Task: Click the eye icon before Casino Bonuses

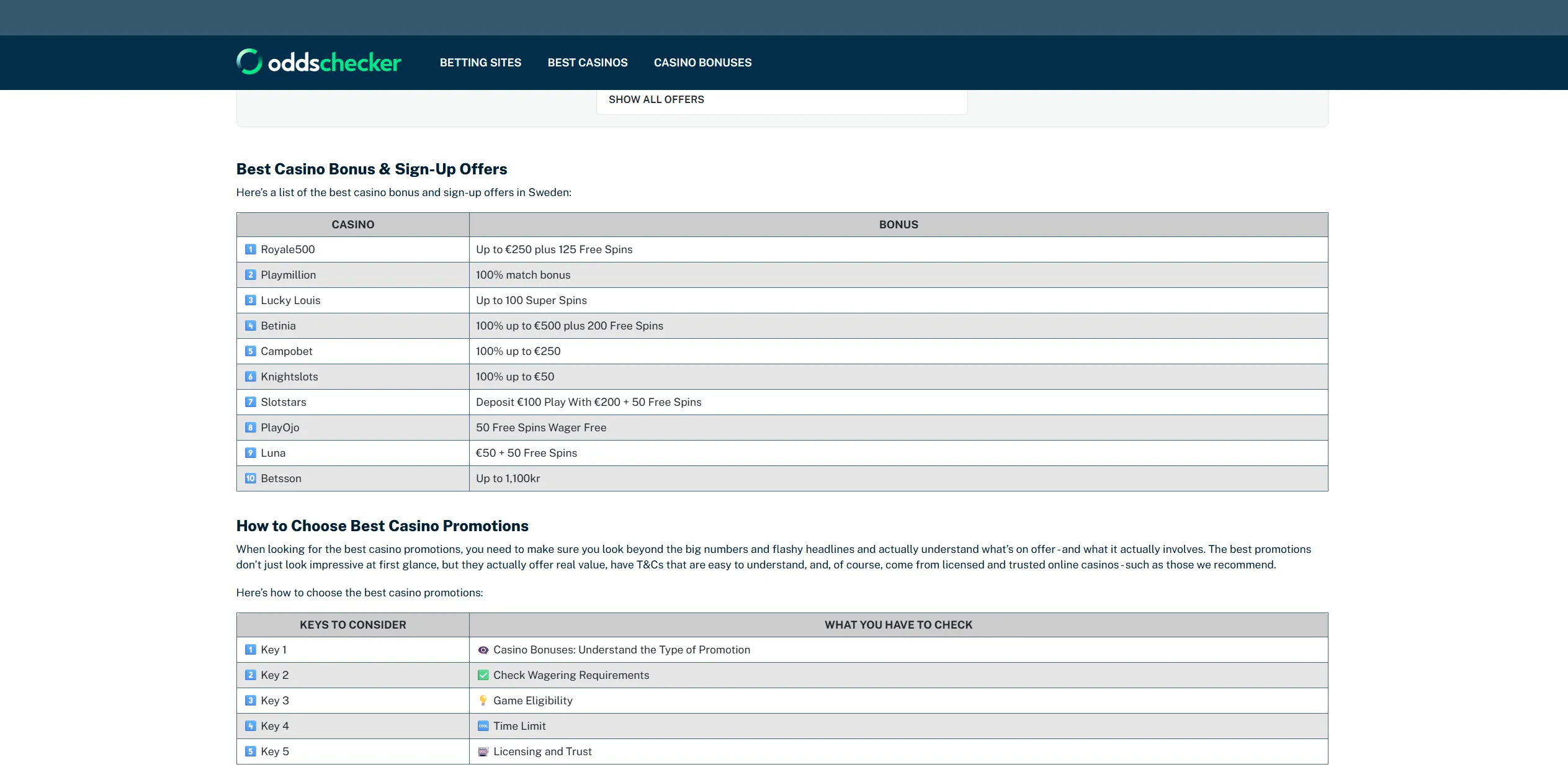Action: 483,650
